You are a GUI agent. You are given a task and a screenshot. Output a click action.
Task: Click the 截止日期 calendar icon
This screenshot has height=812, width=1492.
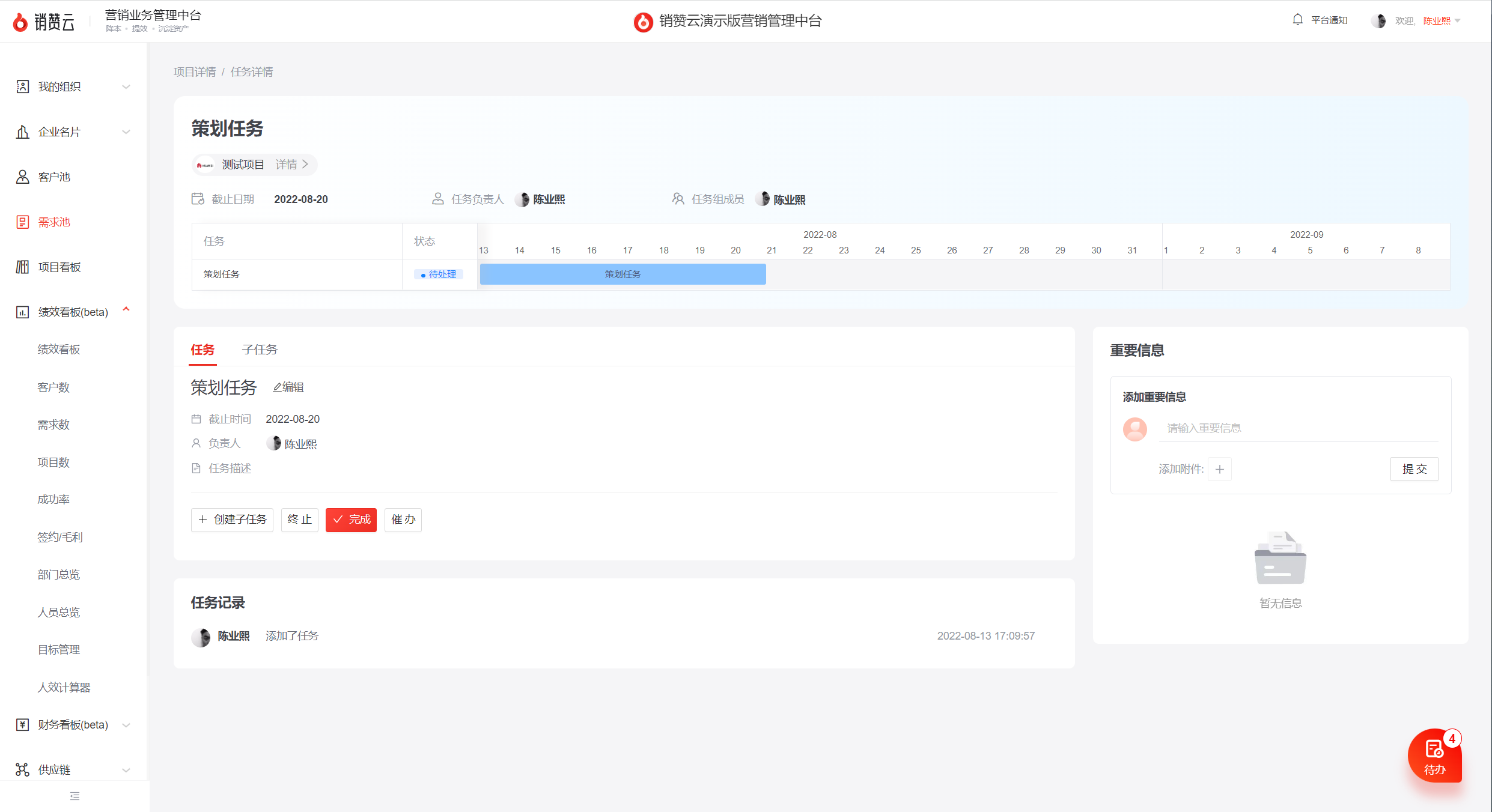[198, 199]
